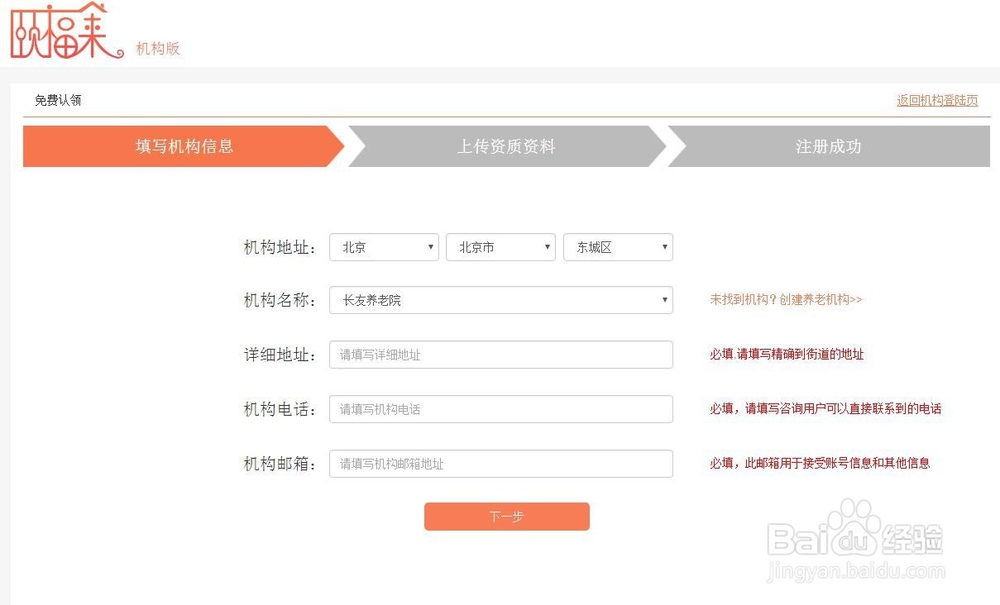
Task: Click the 机构名称： label
Action: coord(279,300)
